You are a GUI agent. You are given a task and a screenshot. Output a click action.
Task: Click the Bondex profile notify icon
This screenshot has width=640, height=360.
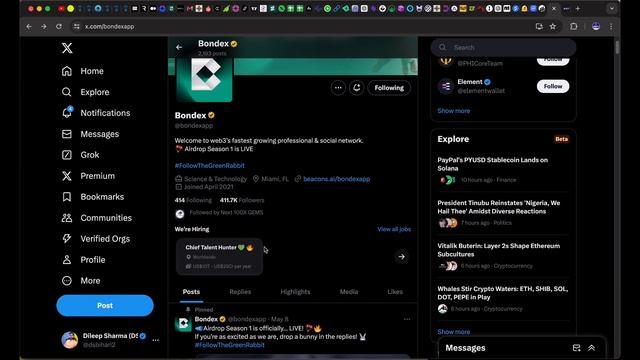357,88
